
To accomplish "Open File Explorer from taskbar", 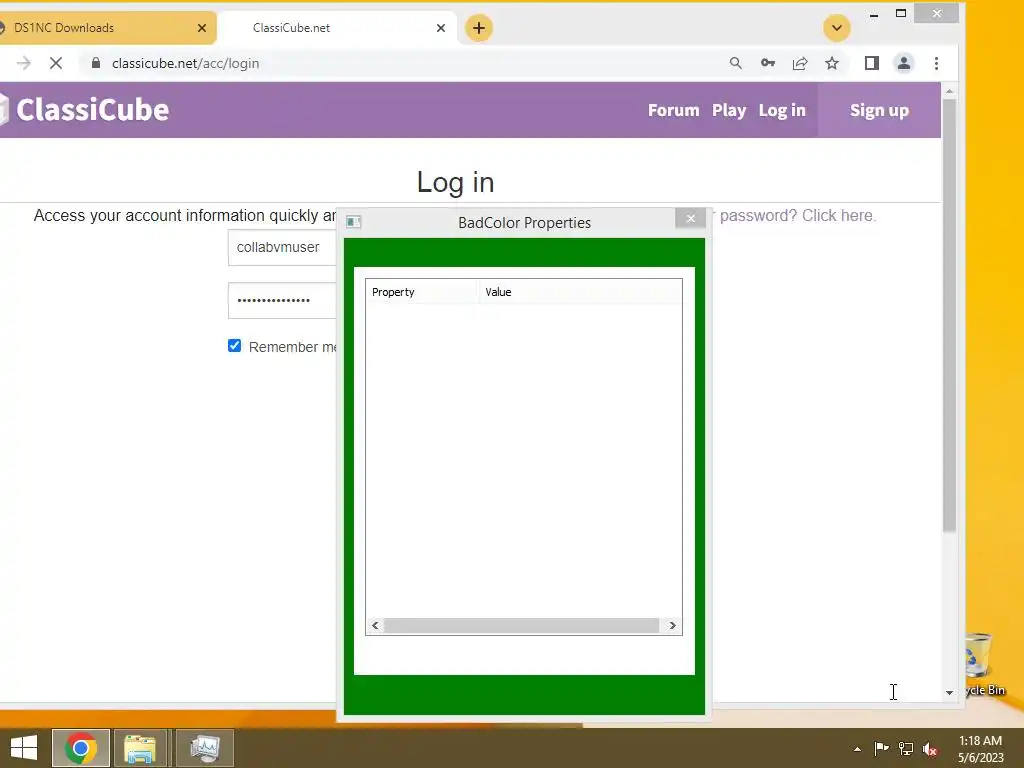I will [140, 748].
